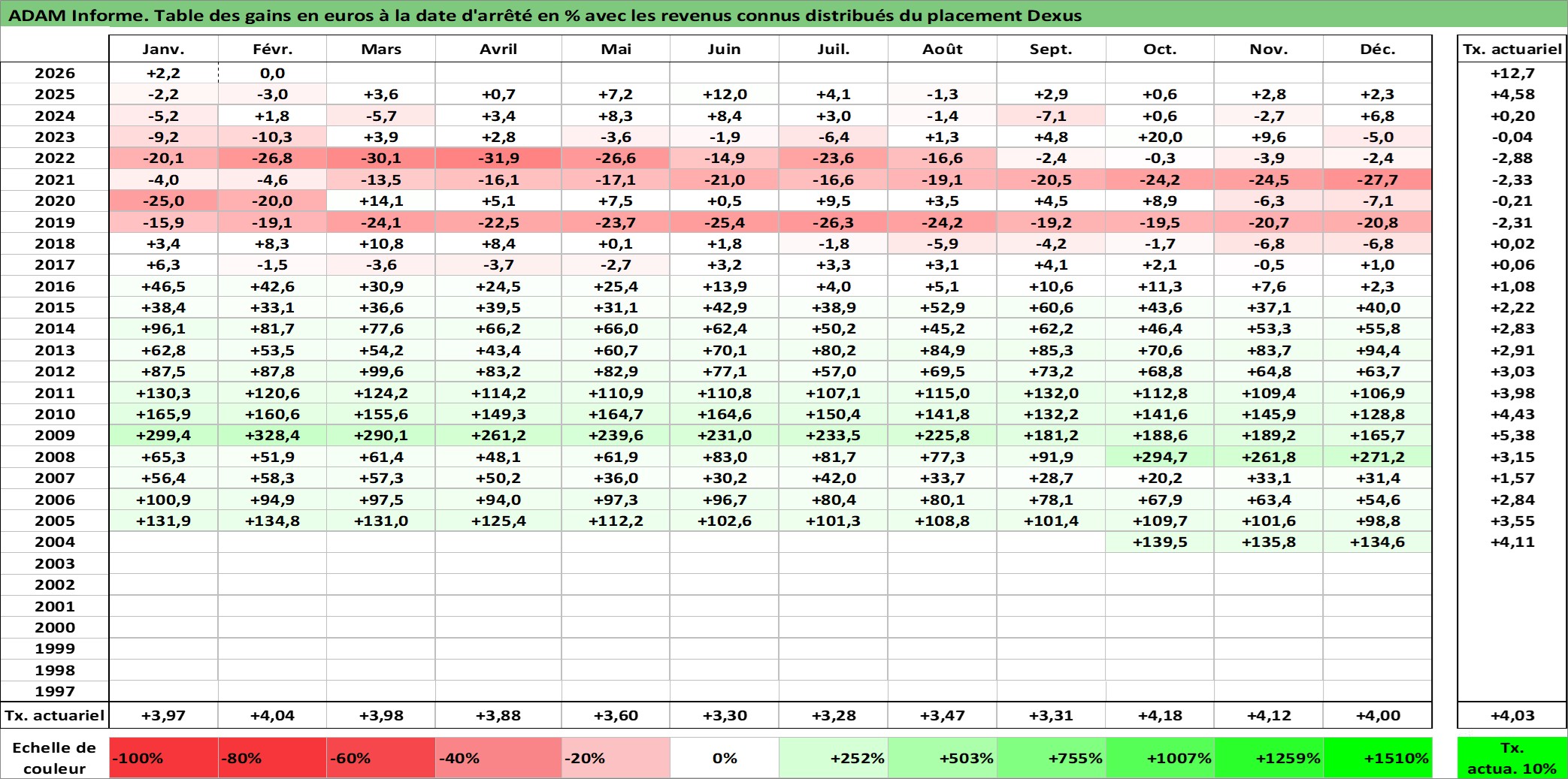This screenshot has height=779, width=1568.
Task: Select the +134,8 cell for Févr. 2005
Action: [x=272, y=521]
